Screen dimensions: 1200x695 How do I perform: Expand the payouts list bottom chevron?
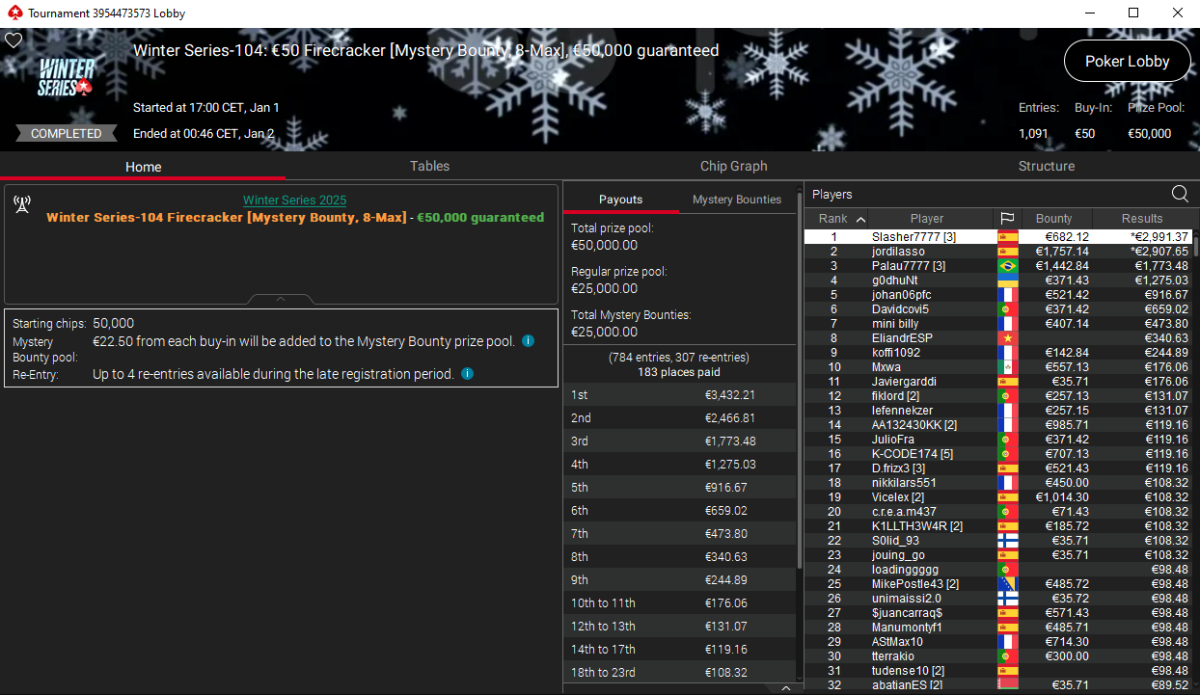[x=786, y=688]
